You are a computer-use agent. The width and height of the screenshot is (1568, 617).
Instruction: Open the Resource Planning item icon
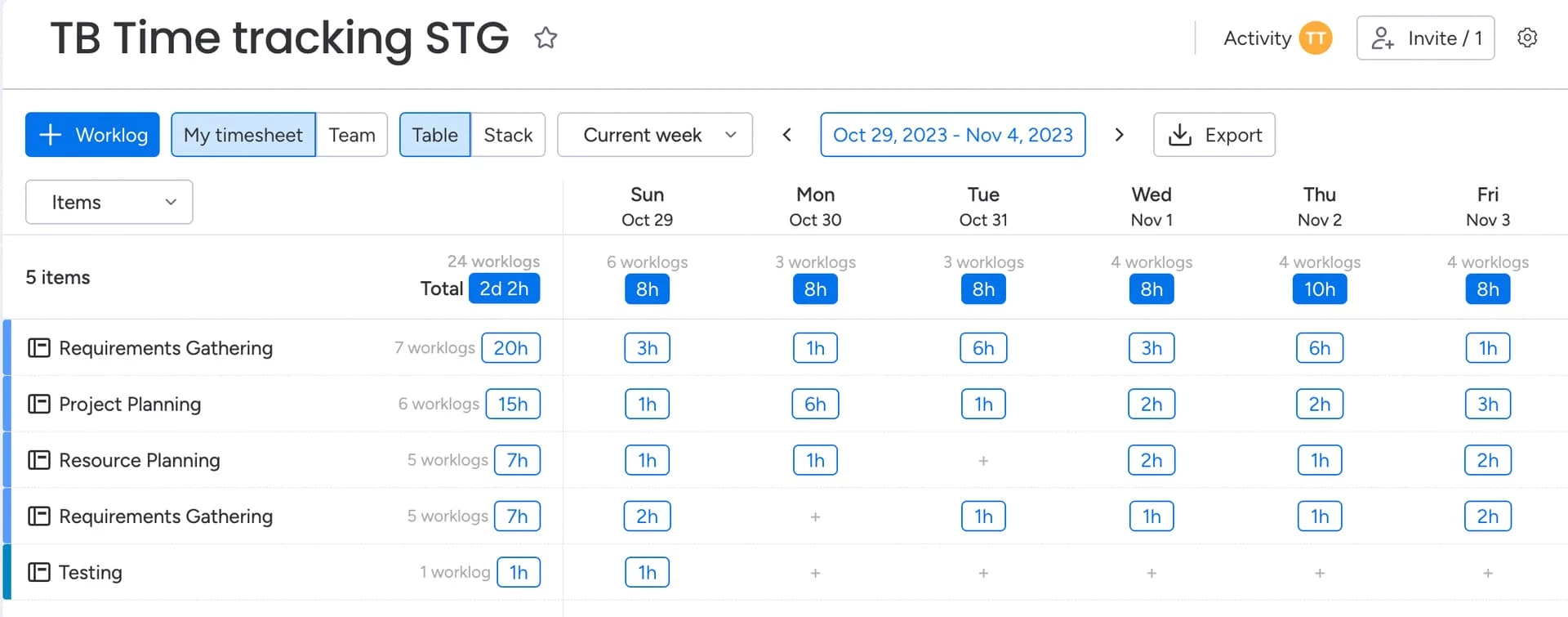tap(39, 460)
